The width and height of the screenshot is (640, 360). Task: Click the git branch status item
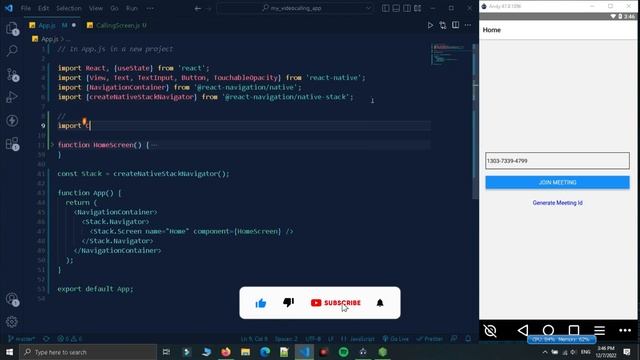(22, 339)
